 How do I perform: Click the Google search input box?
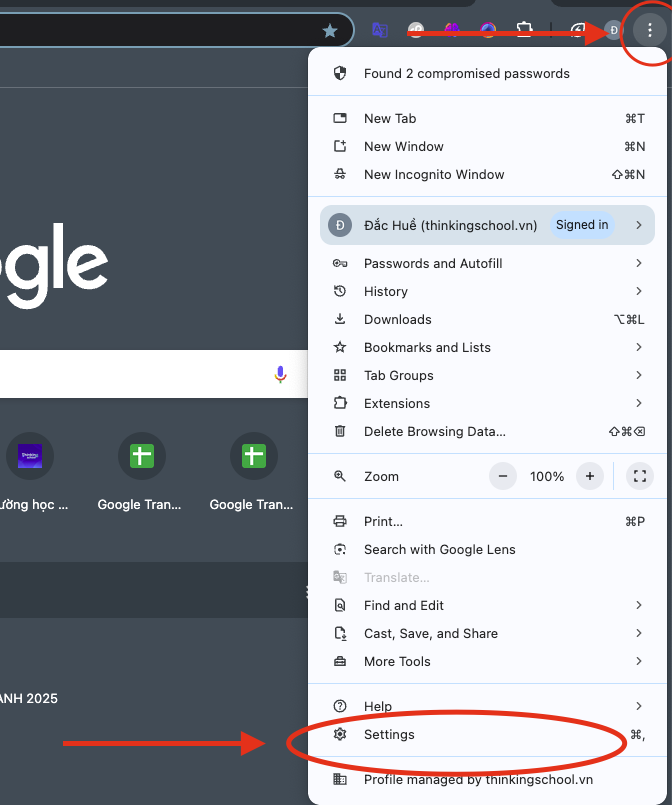click(130, 374)
